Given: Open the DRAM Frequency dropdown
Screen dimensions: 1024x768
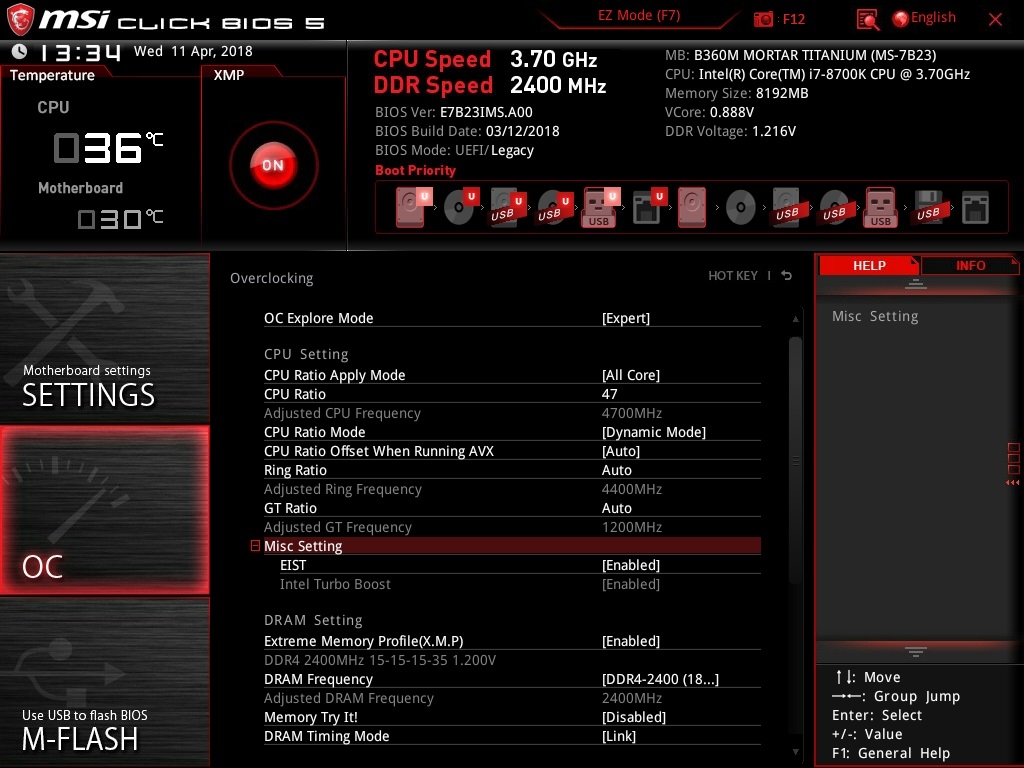Looking at the screenshot, I should (660, 679).
